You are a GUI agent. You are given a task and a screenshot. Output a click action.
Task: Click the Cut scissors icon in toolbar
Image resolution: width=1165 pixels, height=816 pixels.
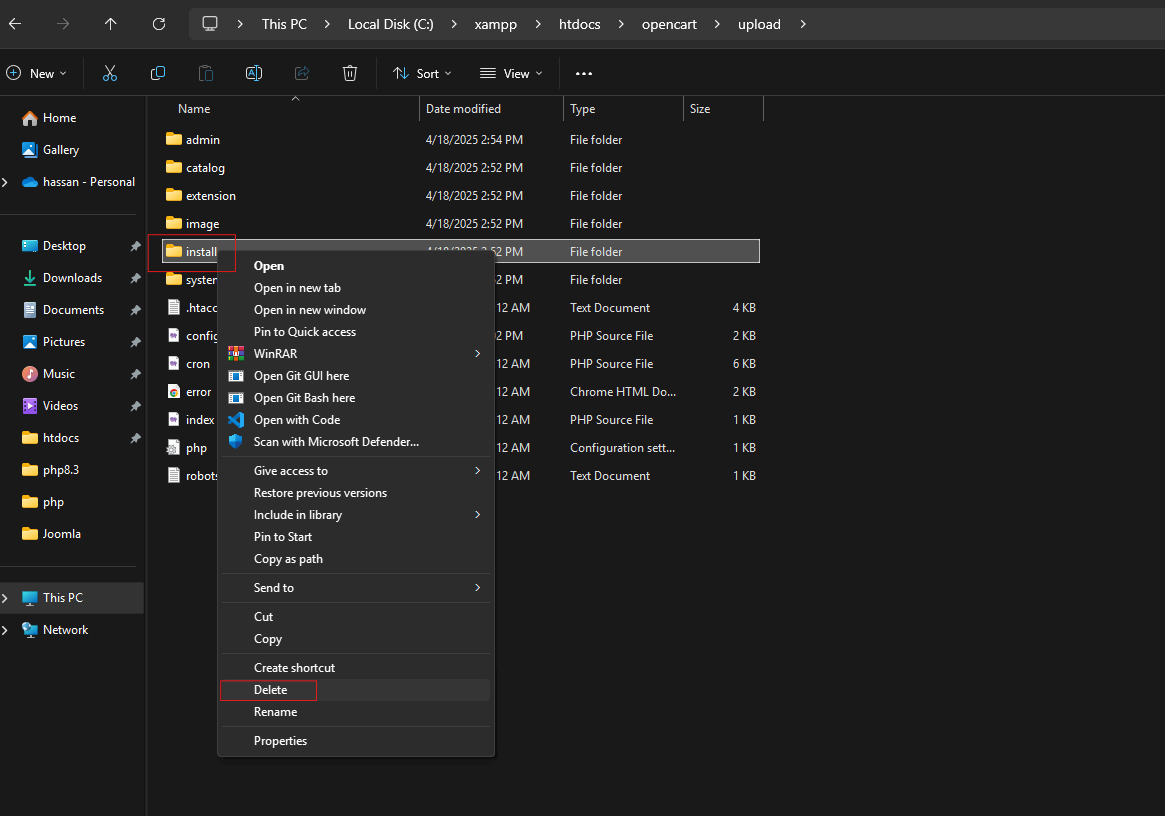point(110,73)
